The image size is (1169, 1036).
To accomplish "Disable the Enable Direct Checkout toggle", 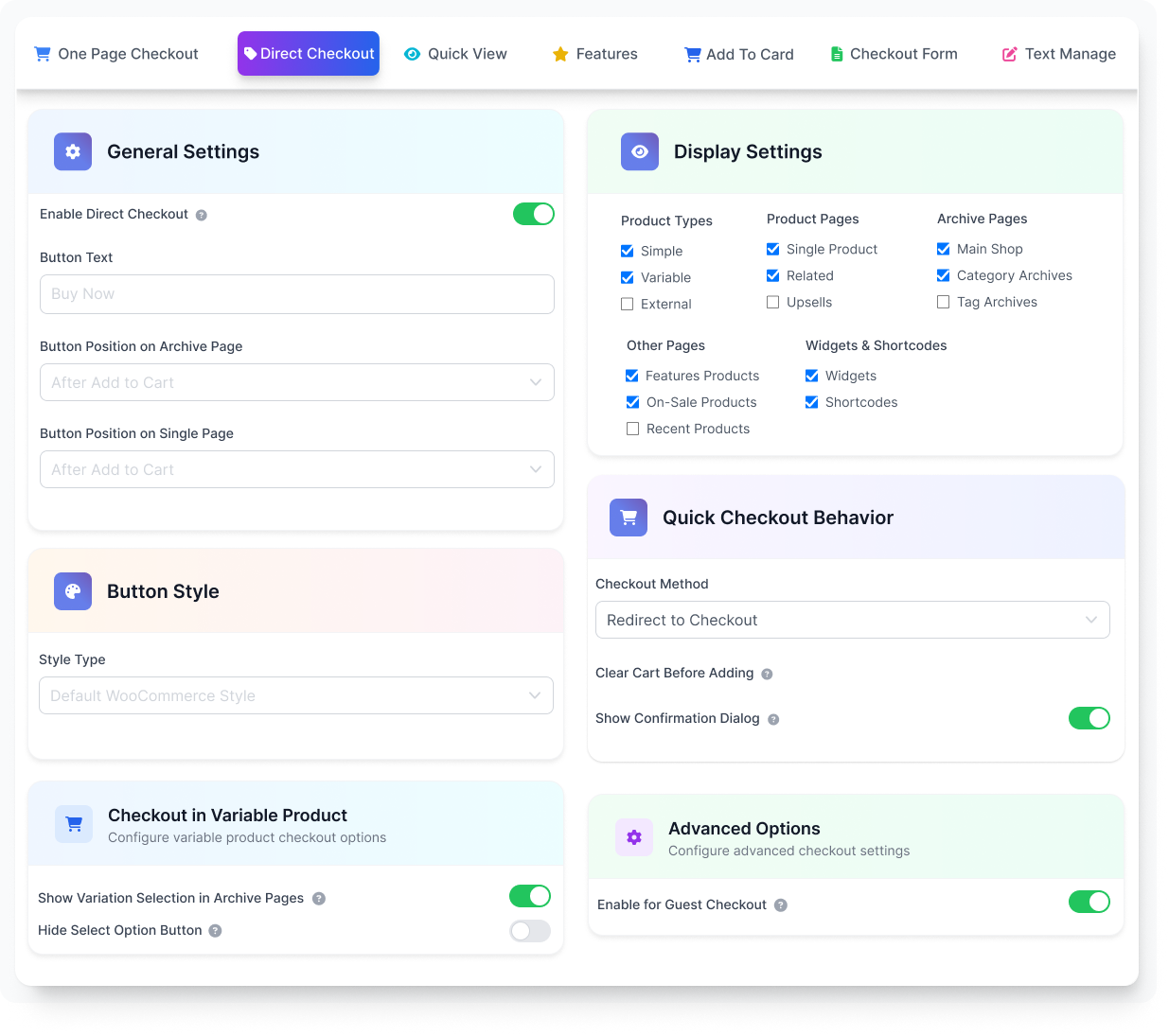I will 533,214.
